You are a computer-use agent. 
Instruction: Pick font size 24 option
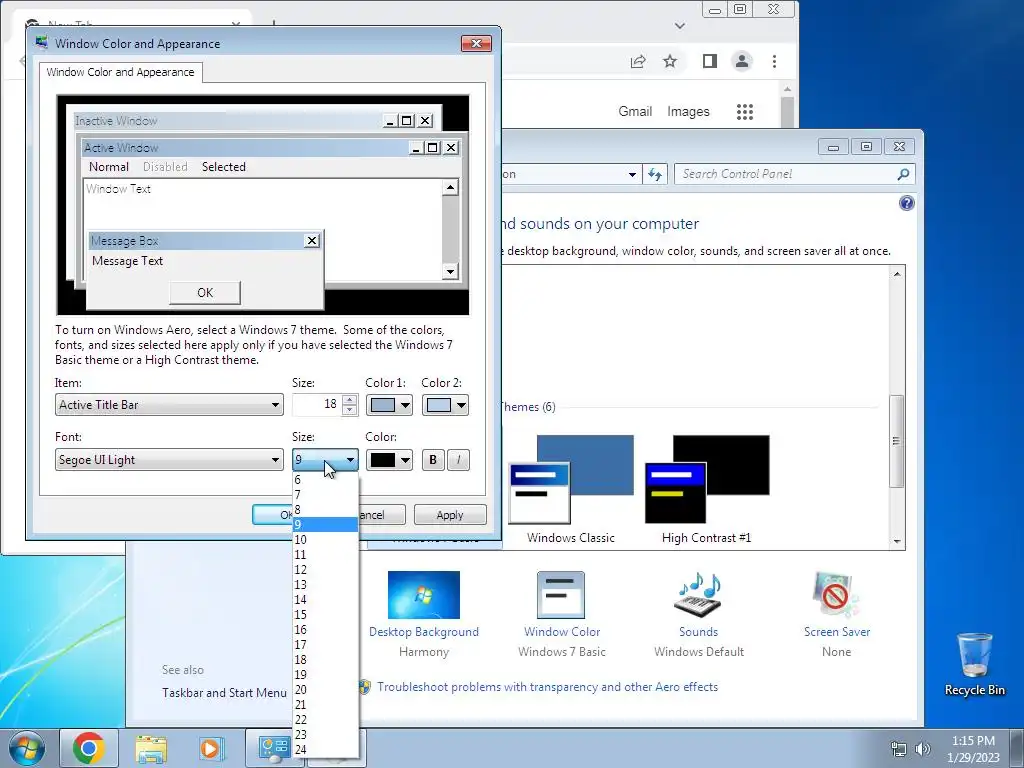click(x=325, y=750)
